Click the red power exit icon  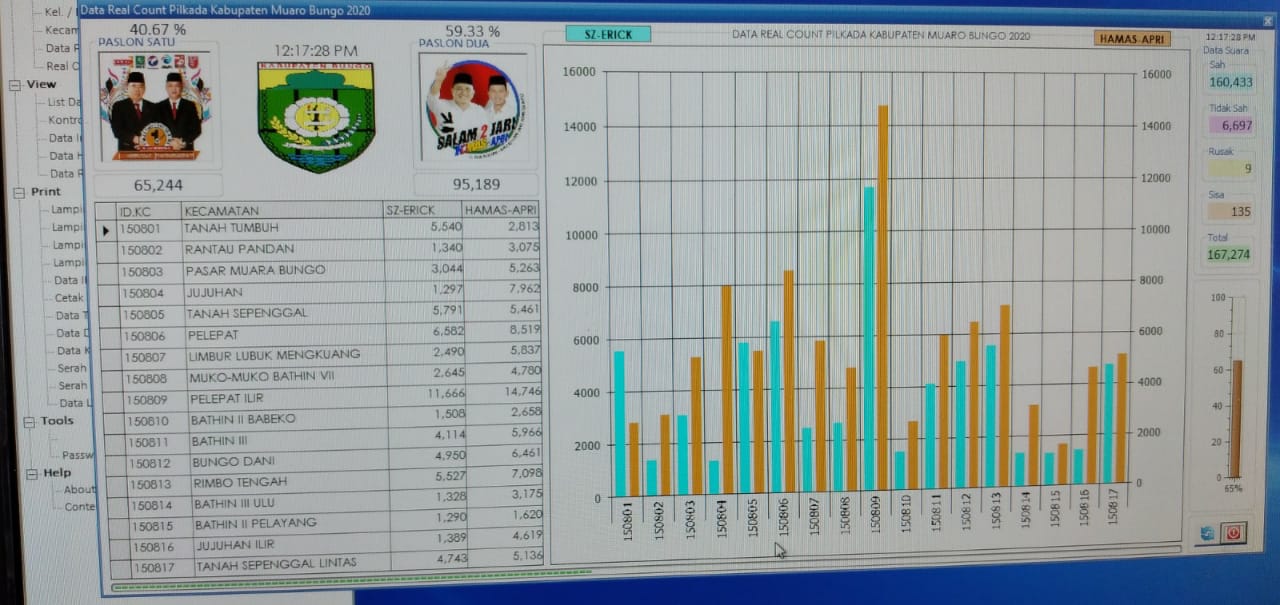[1233, 533]
